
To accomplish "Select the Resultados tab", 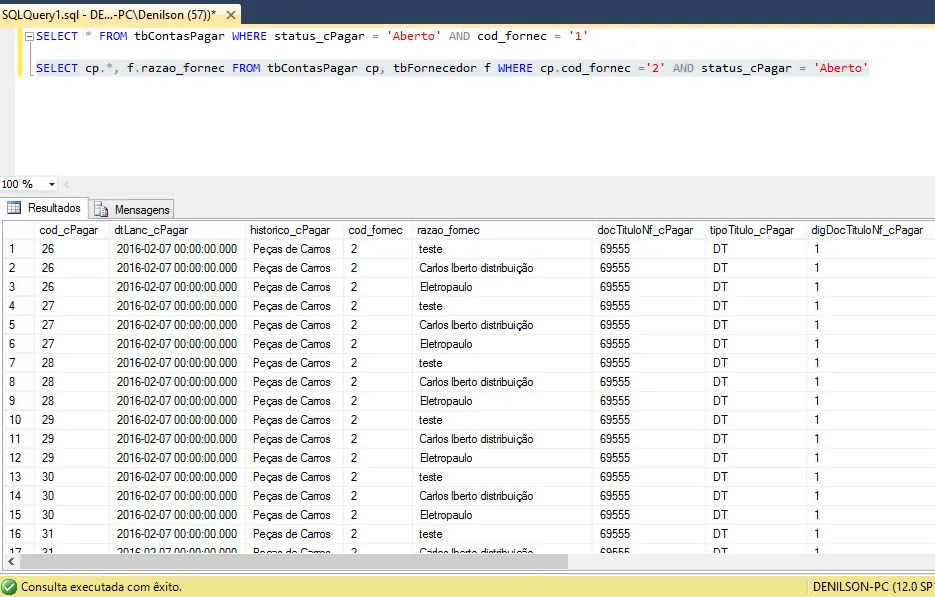I will [54, 208].
